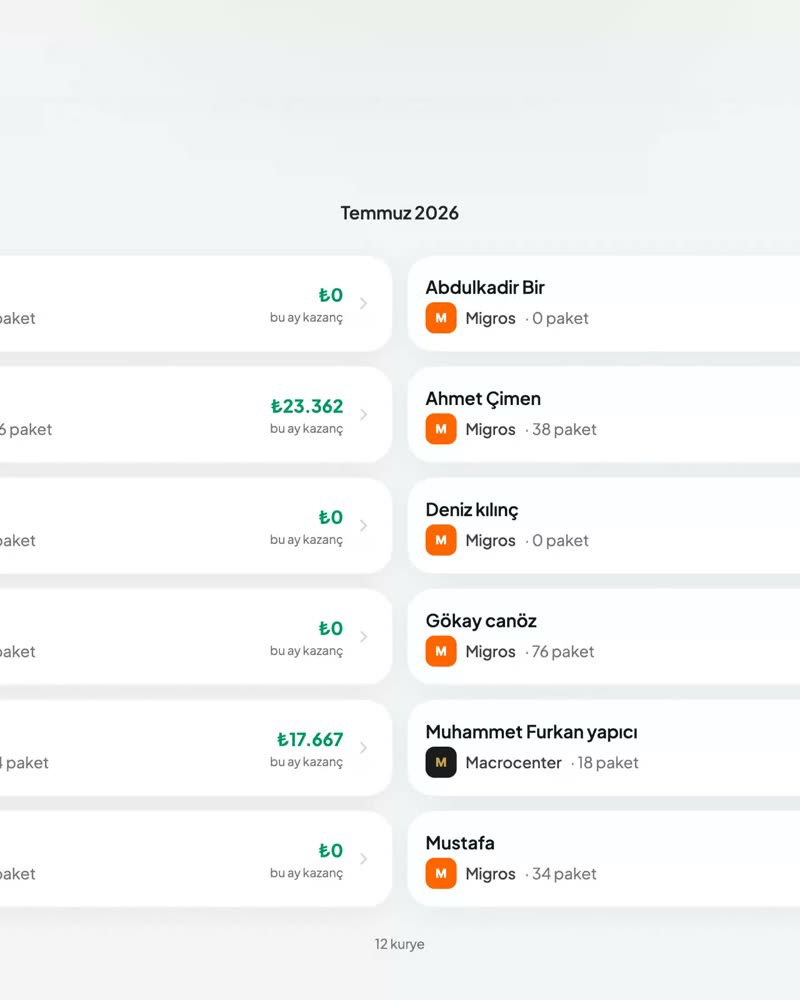Open Muhammet Furkan yapıcı courier card
Image resolution: width=800 pixels, height=1000 pixels.
pyautogui.click(x=604, y=747)
